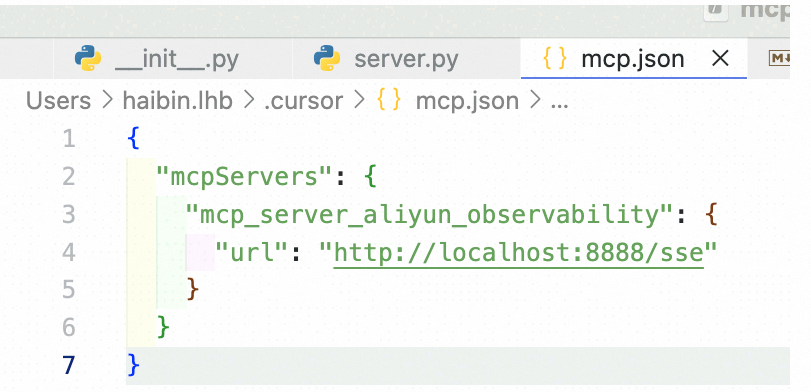Click the mcp.json breadcrumb item

[x=467, y=101]
